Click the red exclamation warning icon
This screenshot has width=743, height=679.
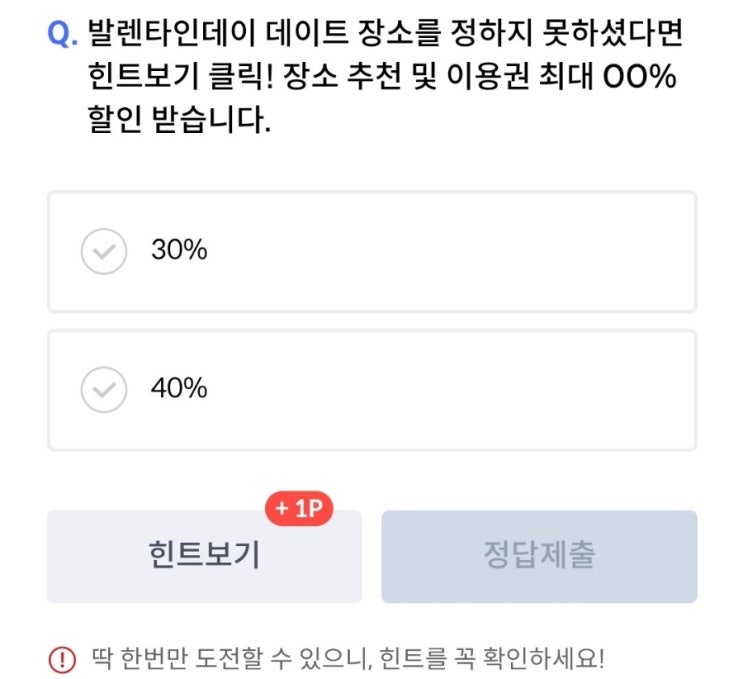(62, 660)
